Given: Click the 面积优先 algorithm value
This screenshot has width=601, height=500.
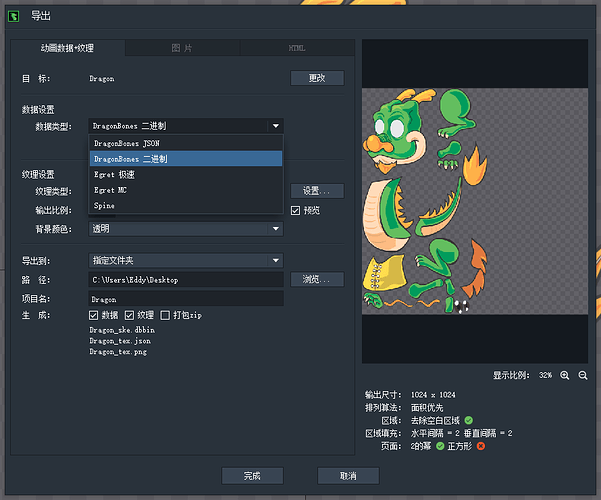Looking at the screenshot, I should [x=427, y=408].
